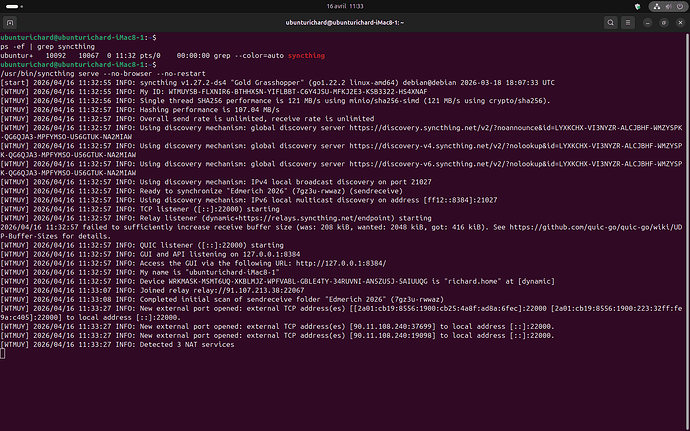This screenshot has width=690, height=431.
Task: Click the address 90.11.108.240:19098
Action: 393,335
